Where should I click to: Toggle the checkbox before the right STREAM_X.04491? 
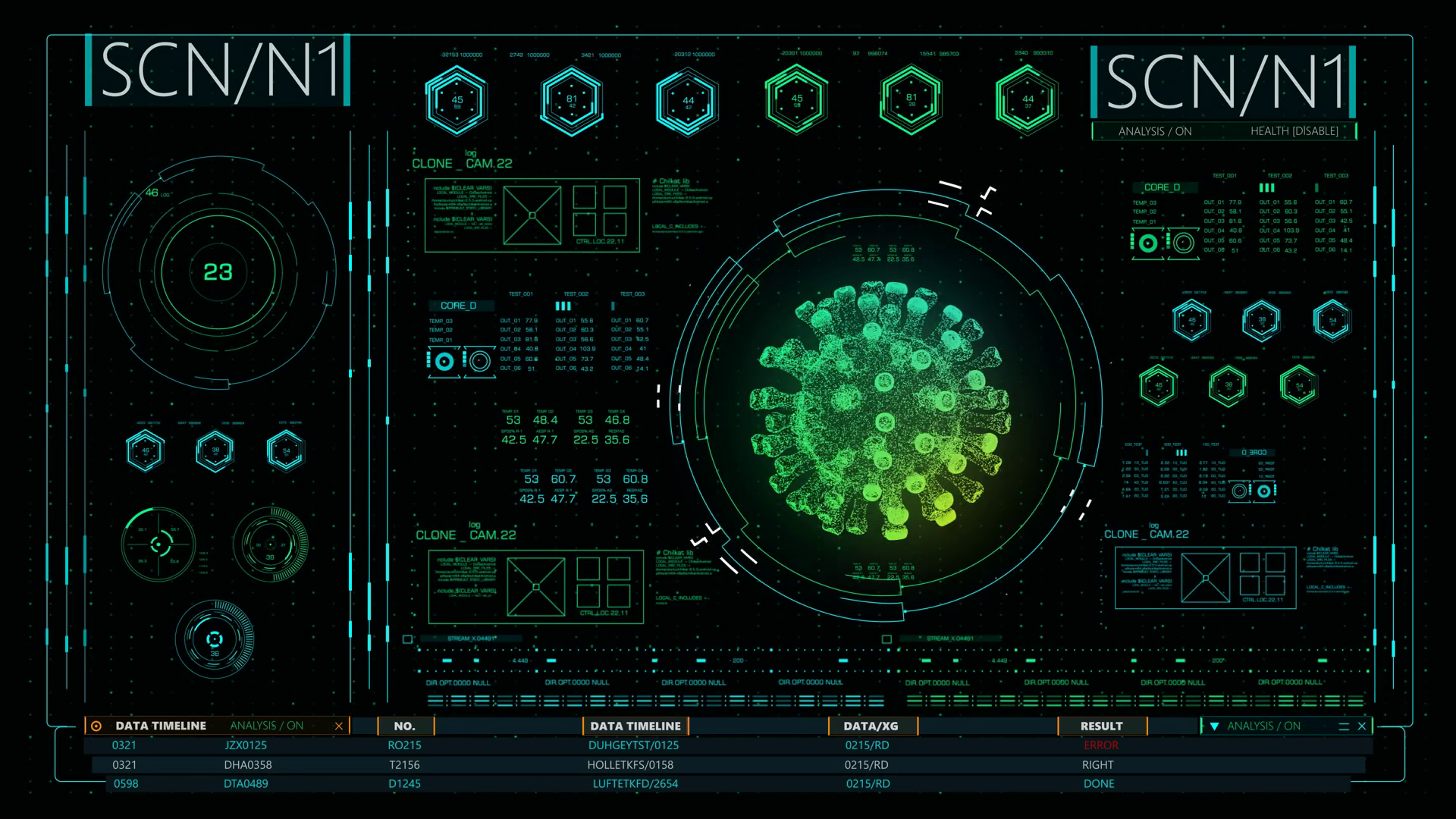pos(886,639)
